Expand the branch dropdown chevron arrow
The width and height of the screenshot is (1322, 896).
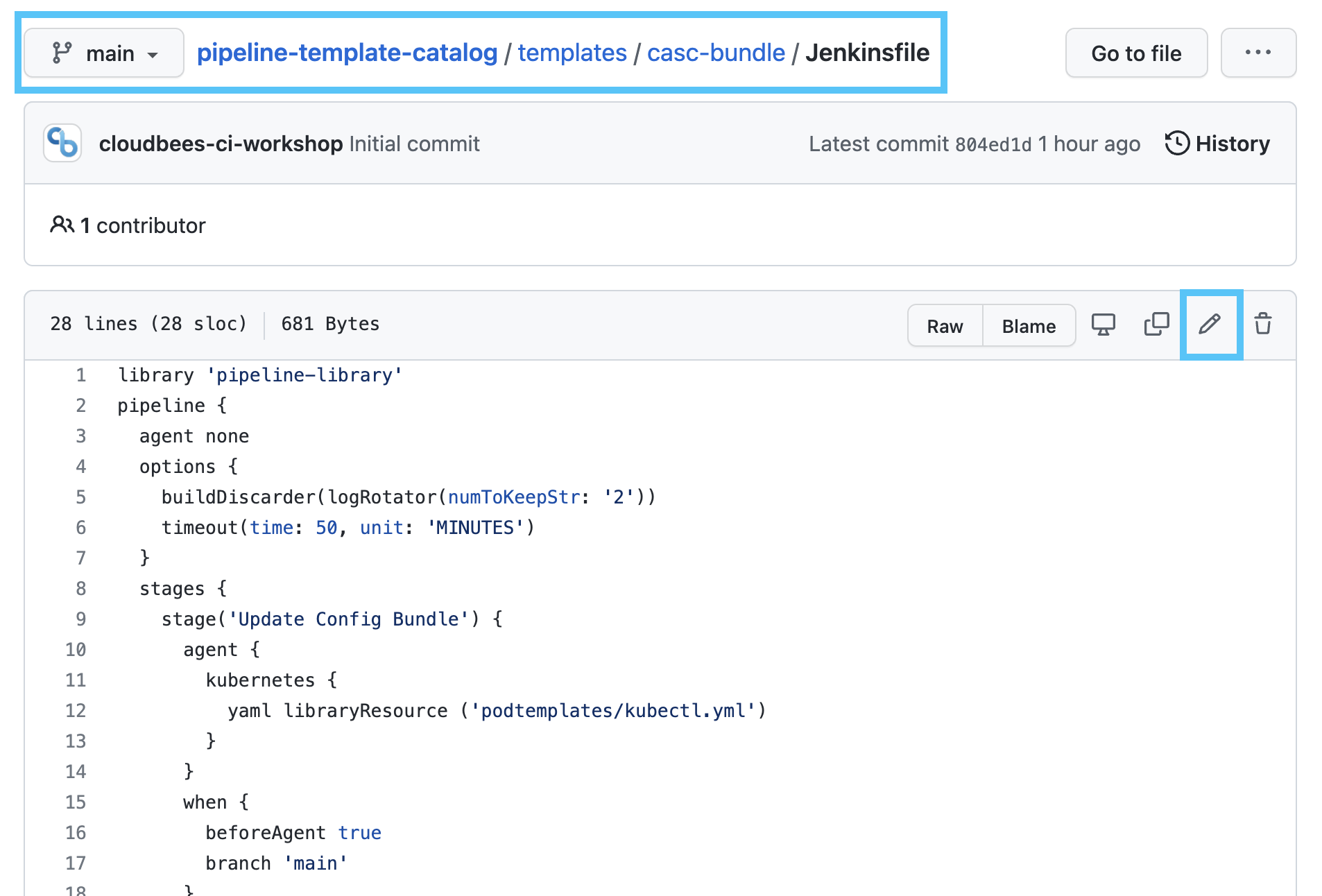[154, 54]
